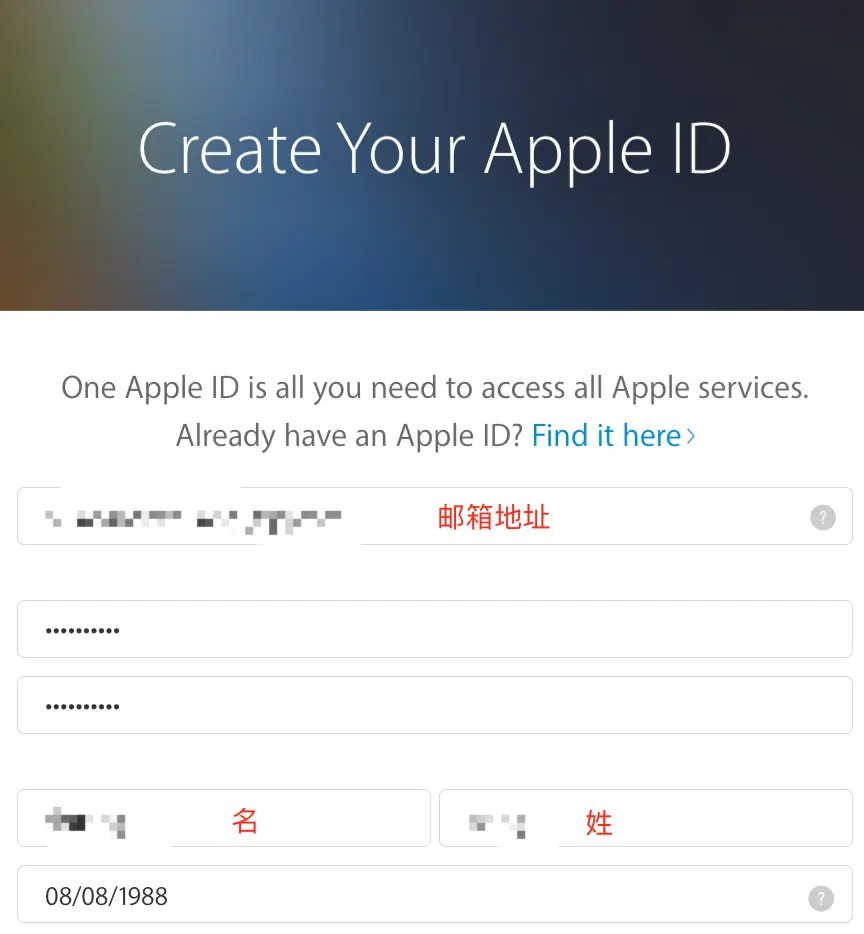Select the first password field
864x934 pixels.
(435, 629)
